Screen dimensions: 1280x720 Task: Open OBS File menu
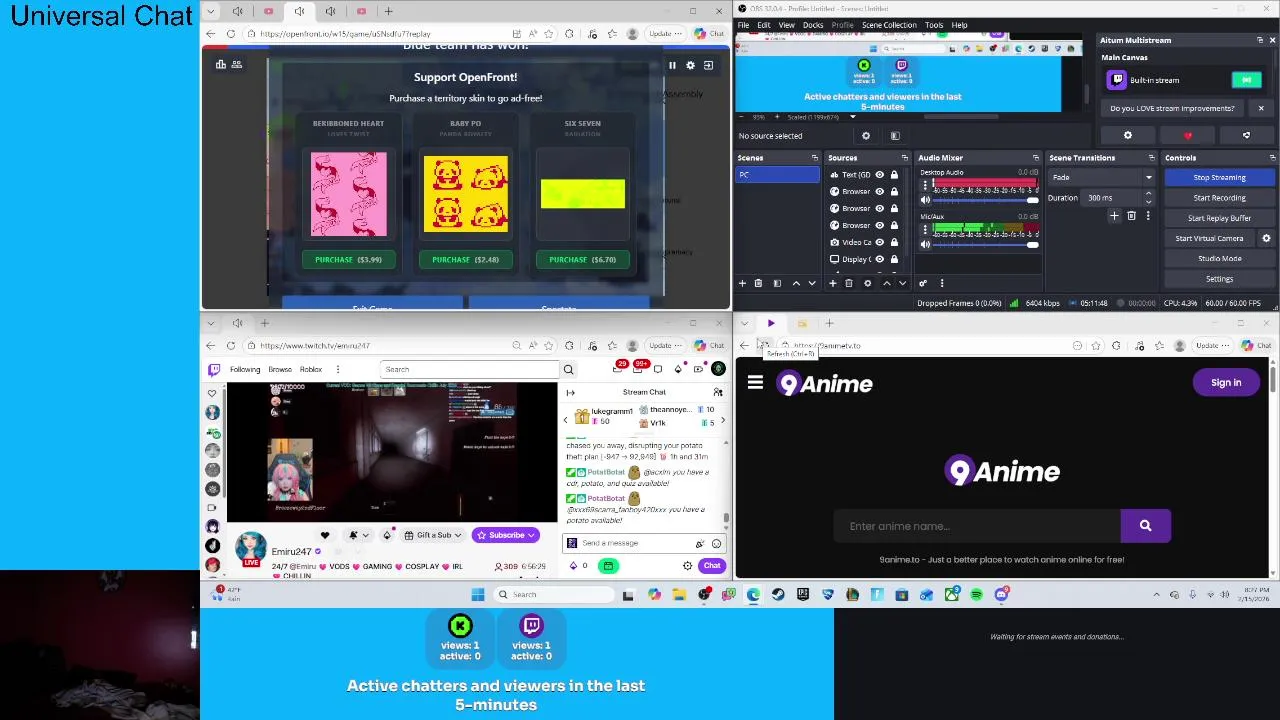(743, 25)
